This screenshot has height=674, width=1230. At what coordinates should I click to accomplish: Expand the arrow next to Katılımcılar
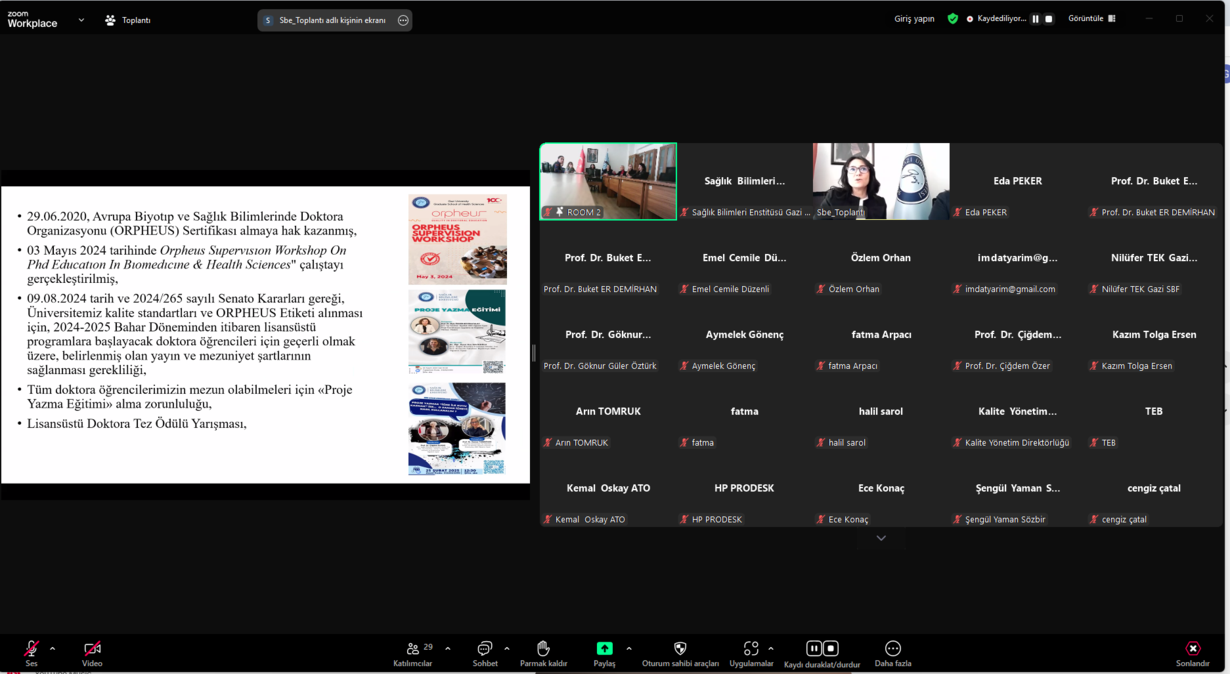point(447,648)
